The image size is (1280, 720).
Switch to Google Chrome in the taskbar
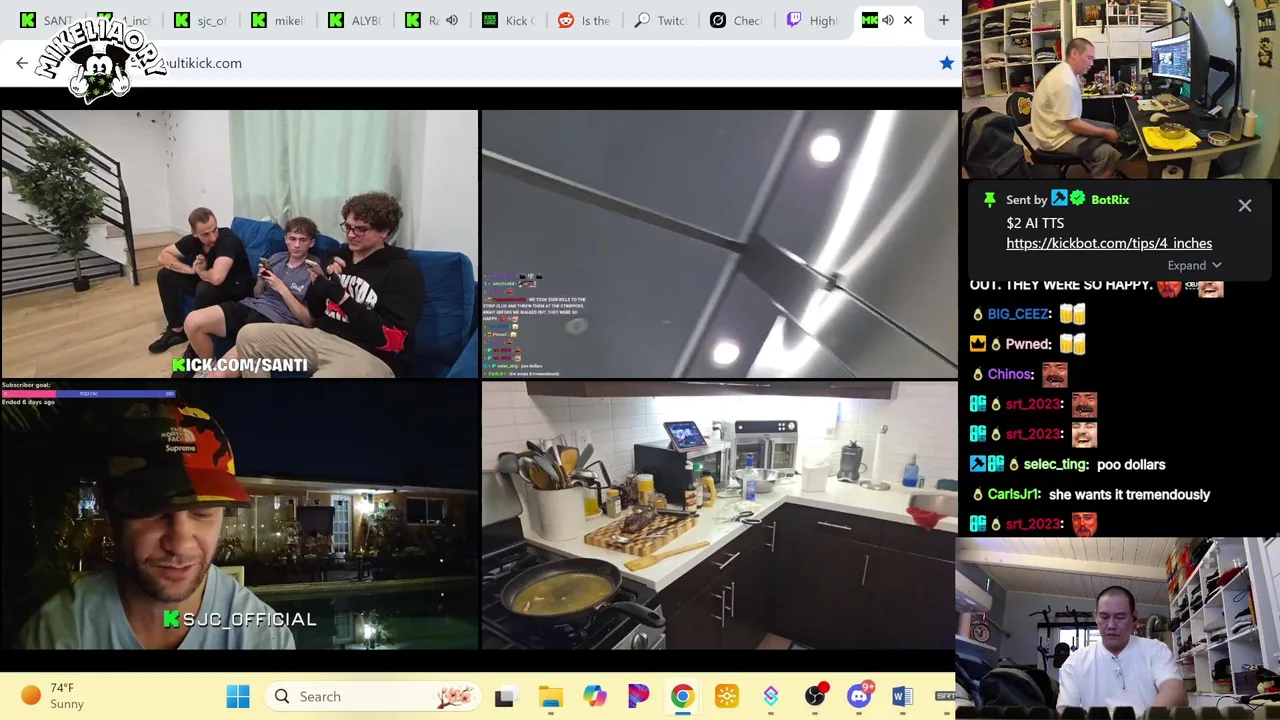682,697
